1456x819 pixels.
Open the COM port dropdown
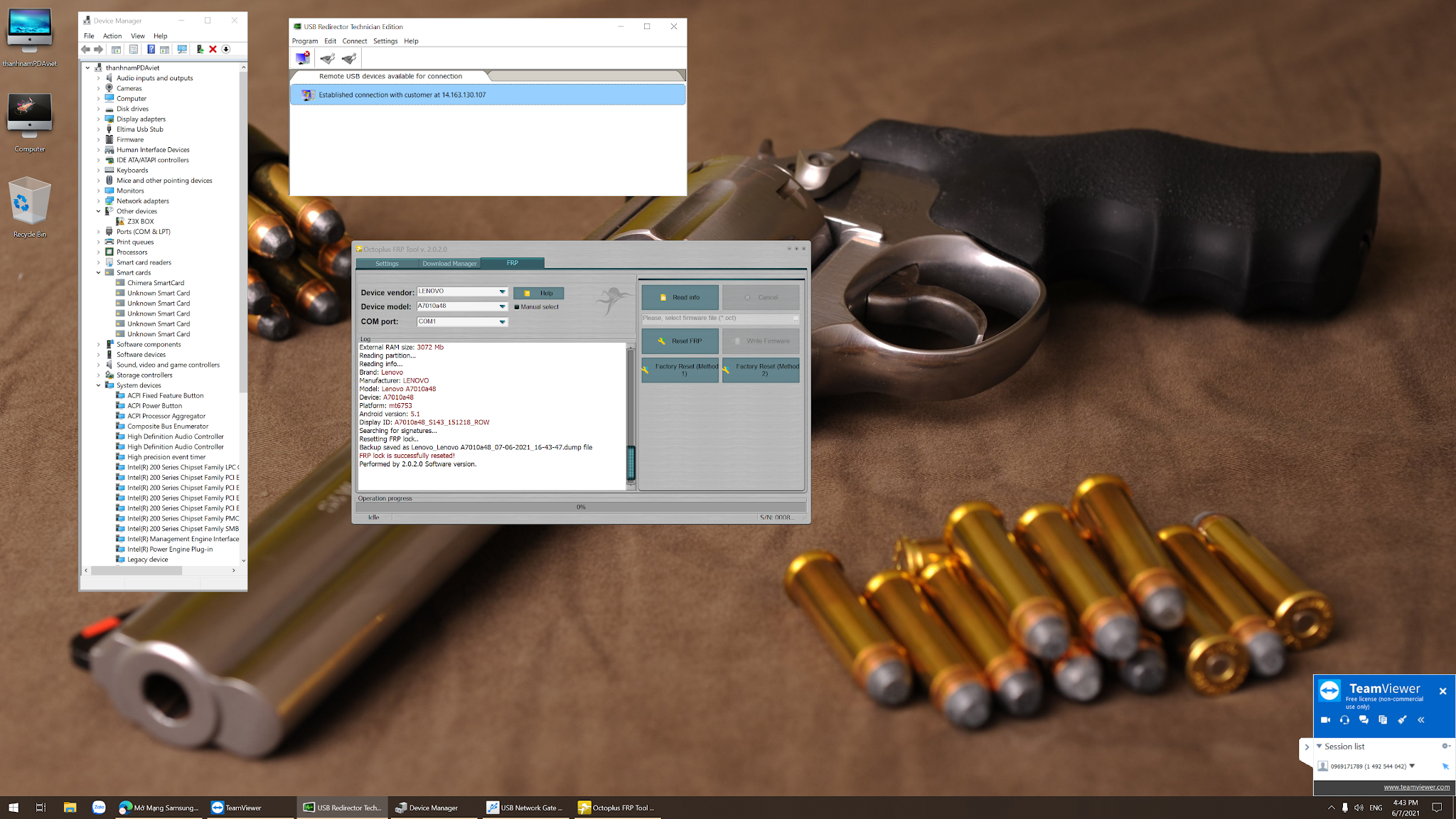pos(502,322)
